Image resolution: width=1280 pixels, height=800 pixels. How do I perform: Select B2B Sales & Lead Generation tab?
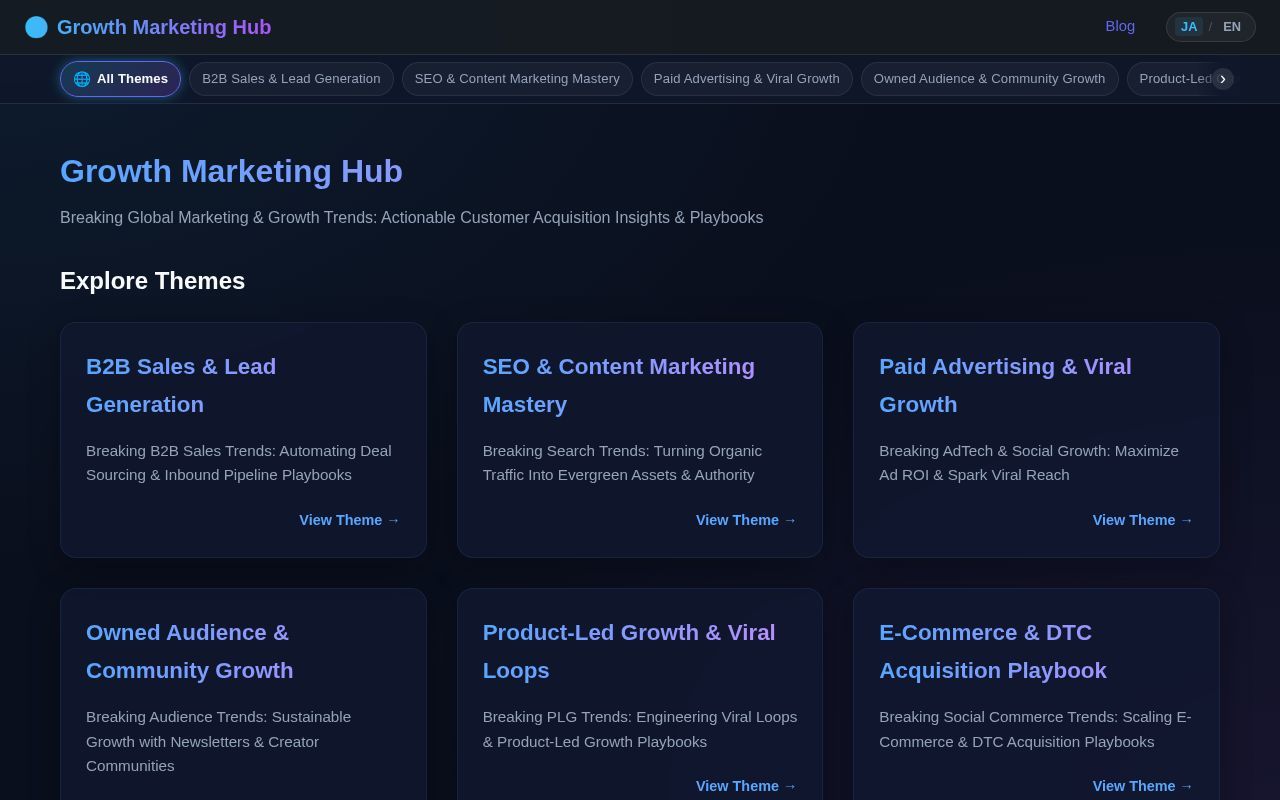(x=291, y=79)
